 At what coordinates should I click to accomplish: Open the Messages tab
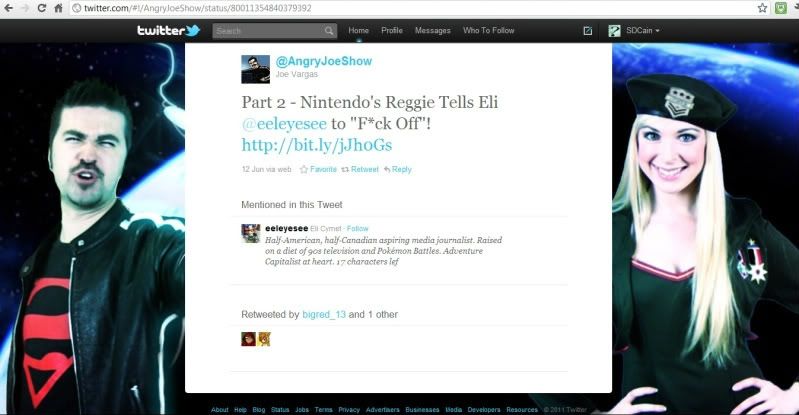coord(433,31)
